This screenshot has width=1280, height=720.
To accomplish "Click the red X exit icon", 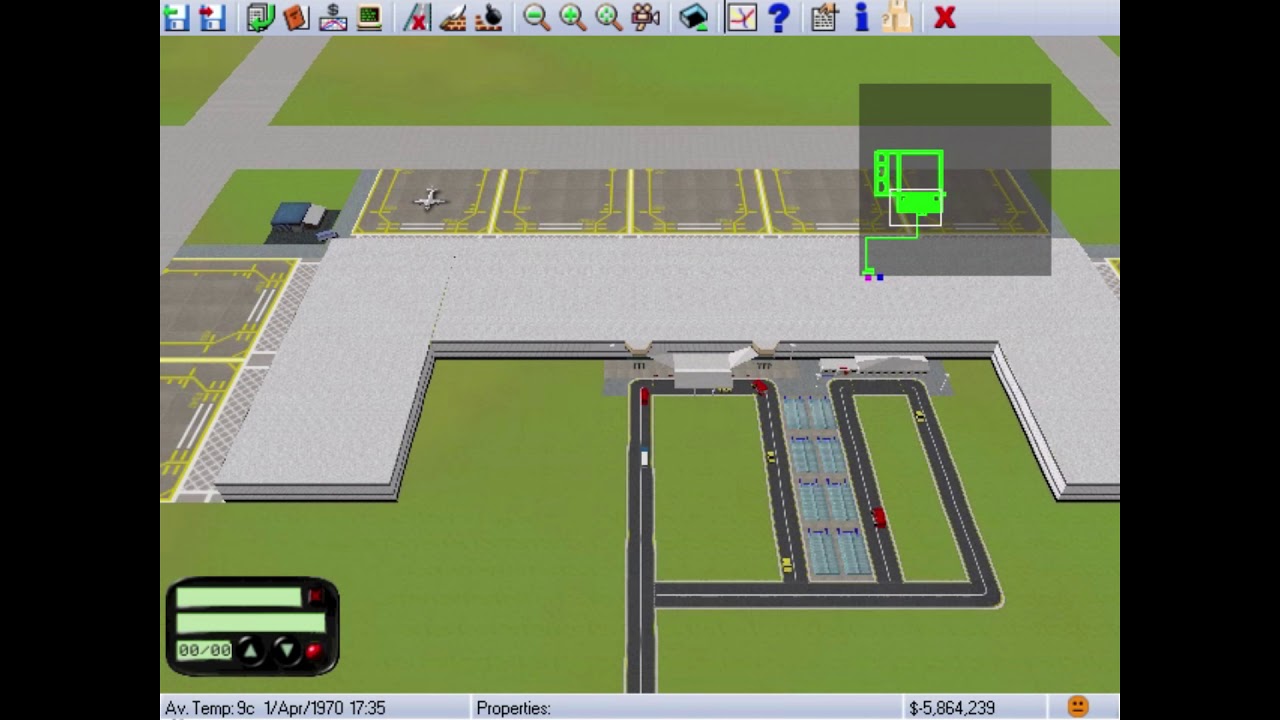I will click(x=945, y=17).
